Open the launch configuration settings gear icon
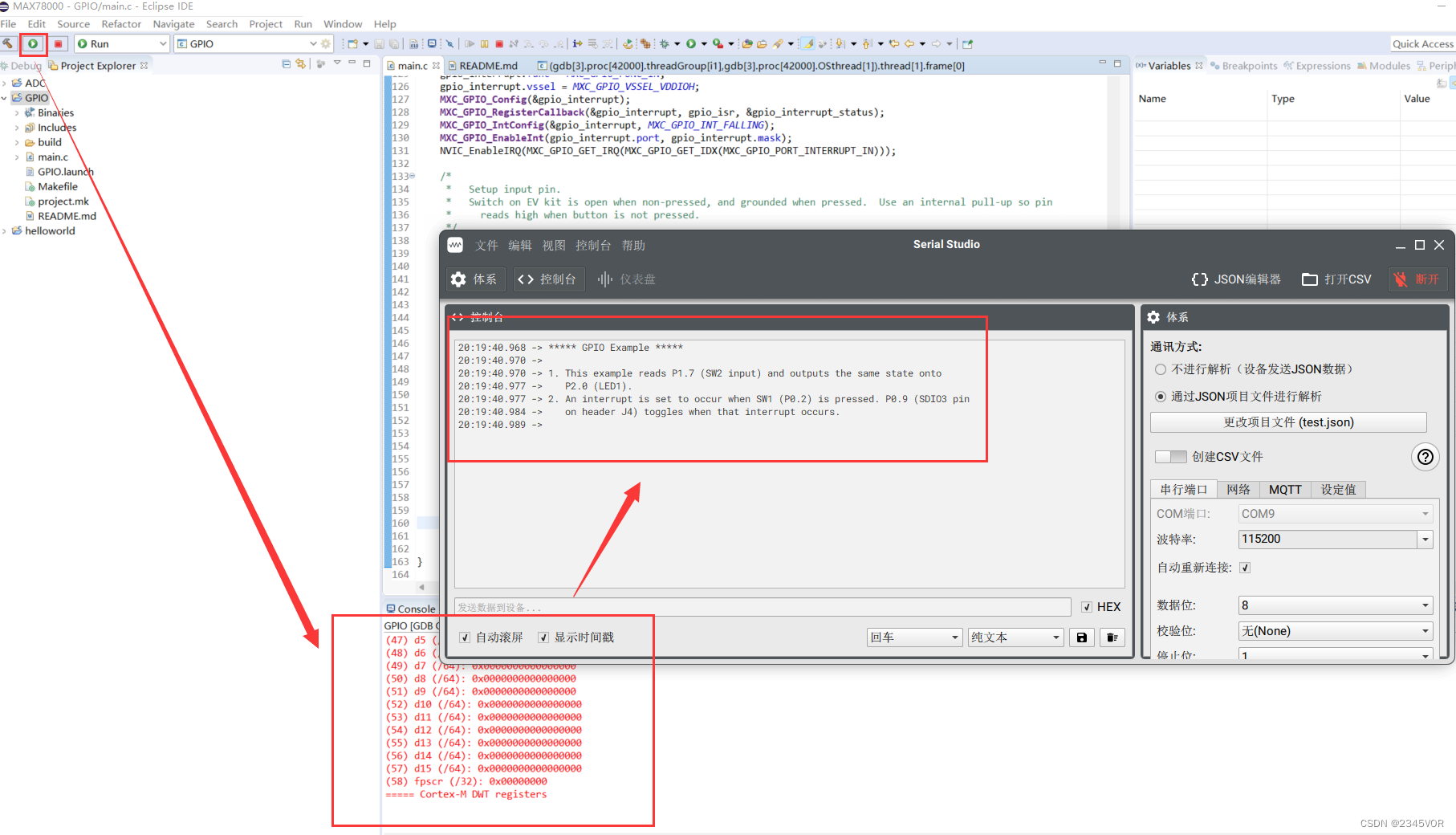 point(326,43)
